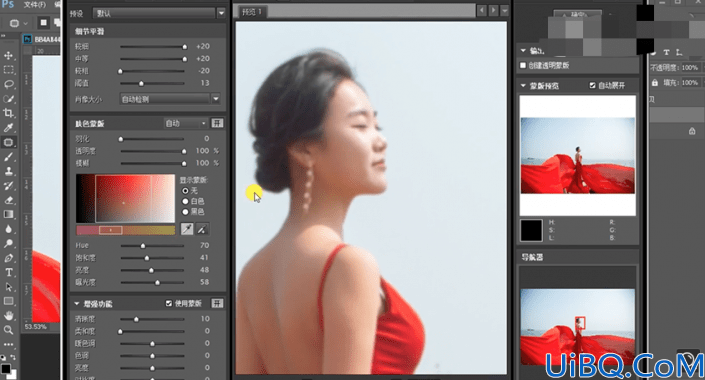Click the foreground color swatch in toolbar

click(5, 369)
